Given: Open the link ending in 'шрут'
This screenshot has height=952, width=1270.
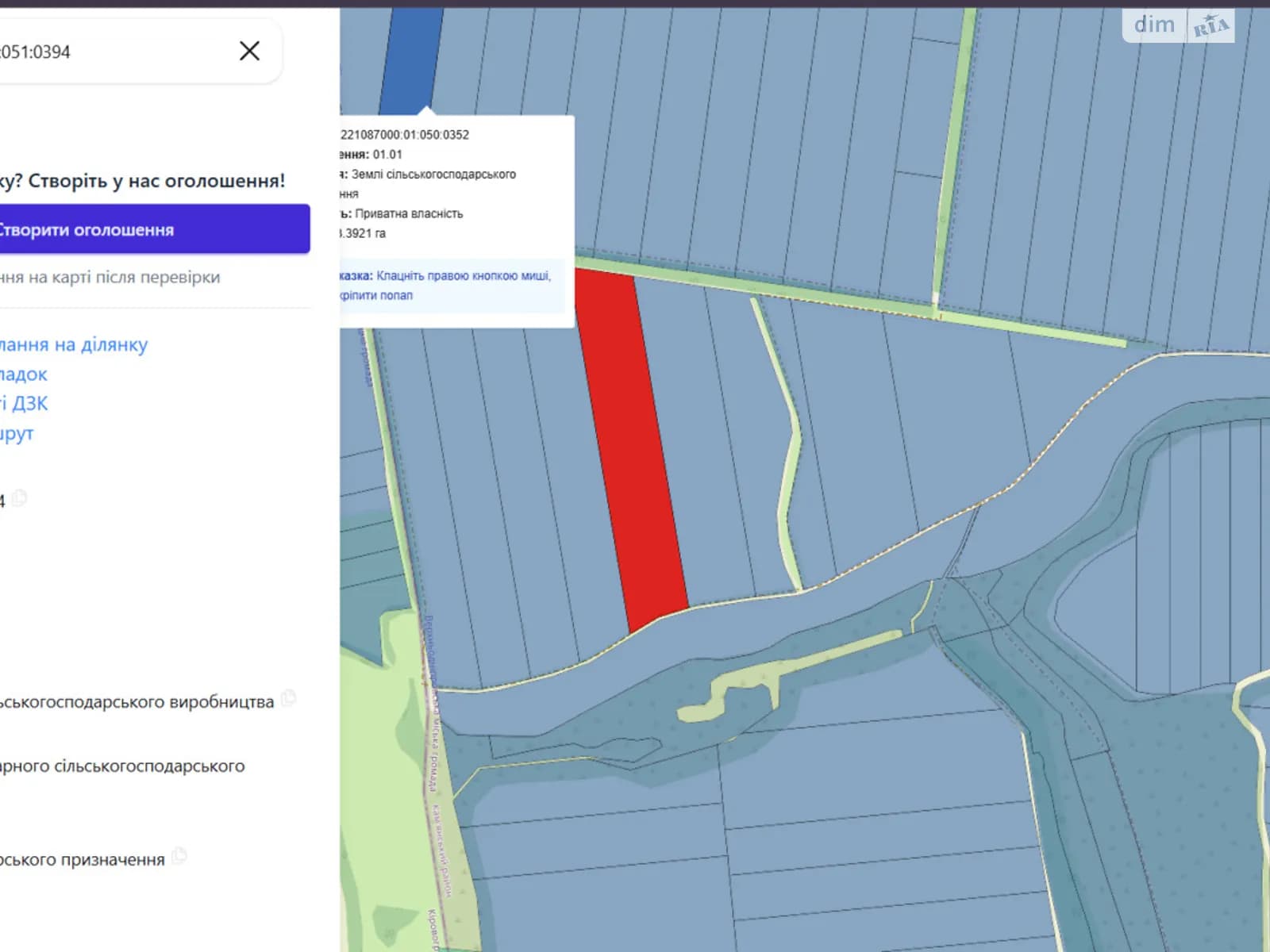Looking at the screenshot, I should click(x=17, y=433).
